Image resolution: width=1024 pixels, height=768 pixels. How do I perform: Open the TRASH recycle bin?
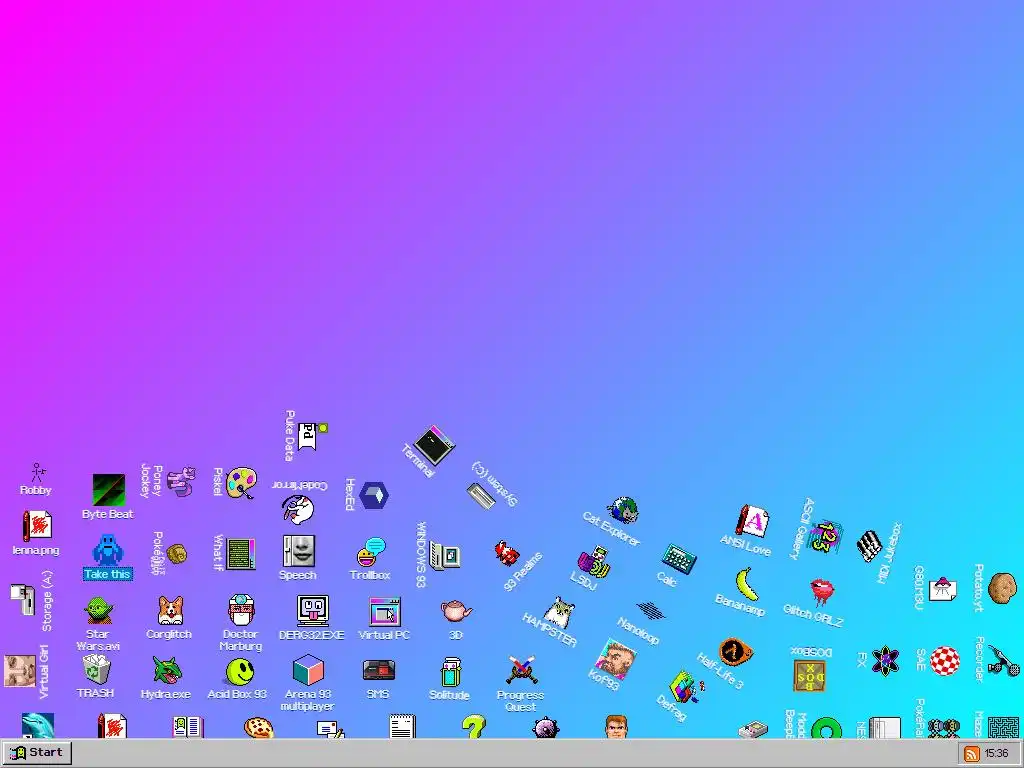96,670
